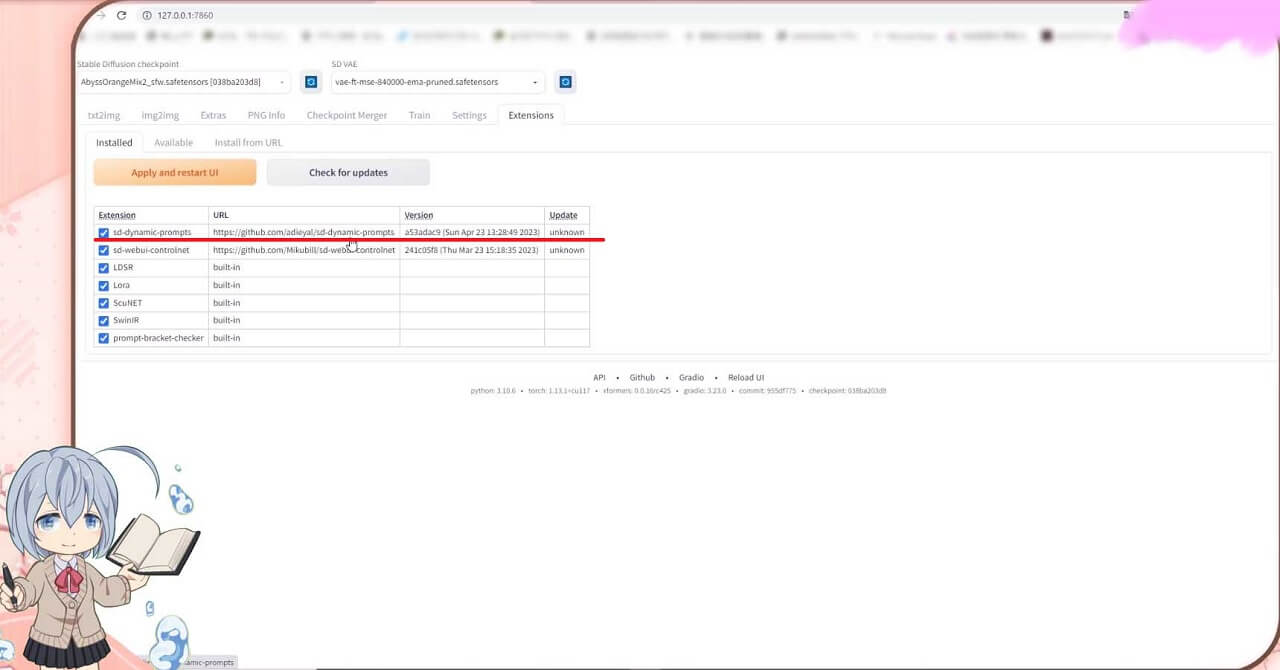Viewport: 1280px width, 670px height.
Task: Disable the sd-webui-controlnet extension
Action: 104,250
